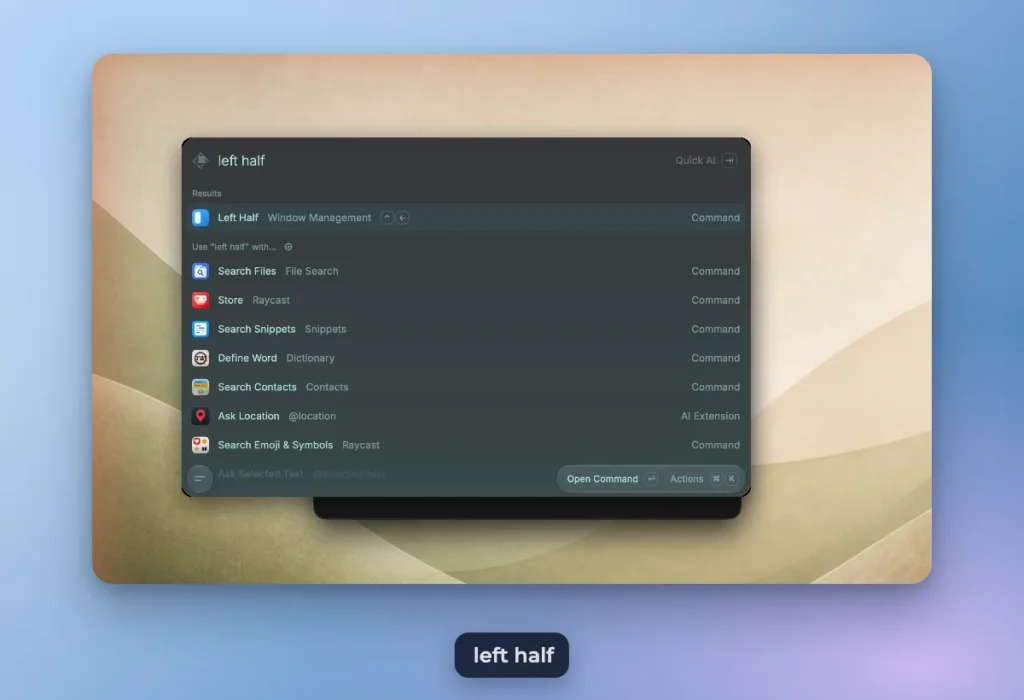Click the left arrow hotkey badge on Left Half
This screenshot has height=700, width=1024.
403,217
